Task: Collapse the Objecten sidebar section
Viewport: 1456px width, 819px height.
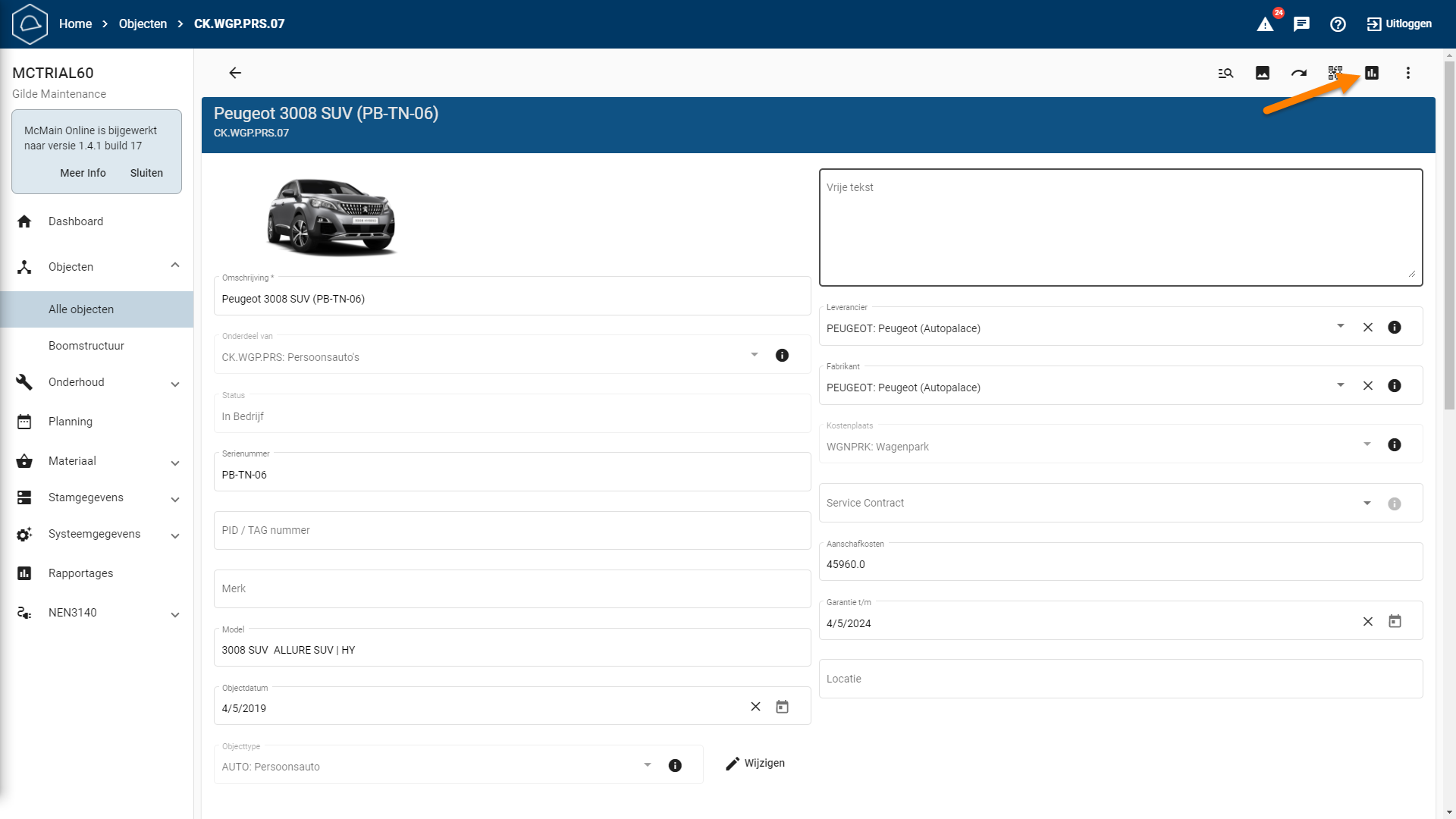Action: [175, 265]
